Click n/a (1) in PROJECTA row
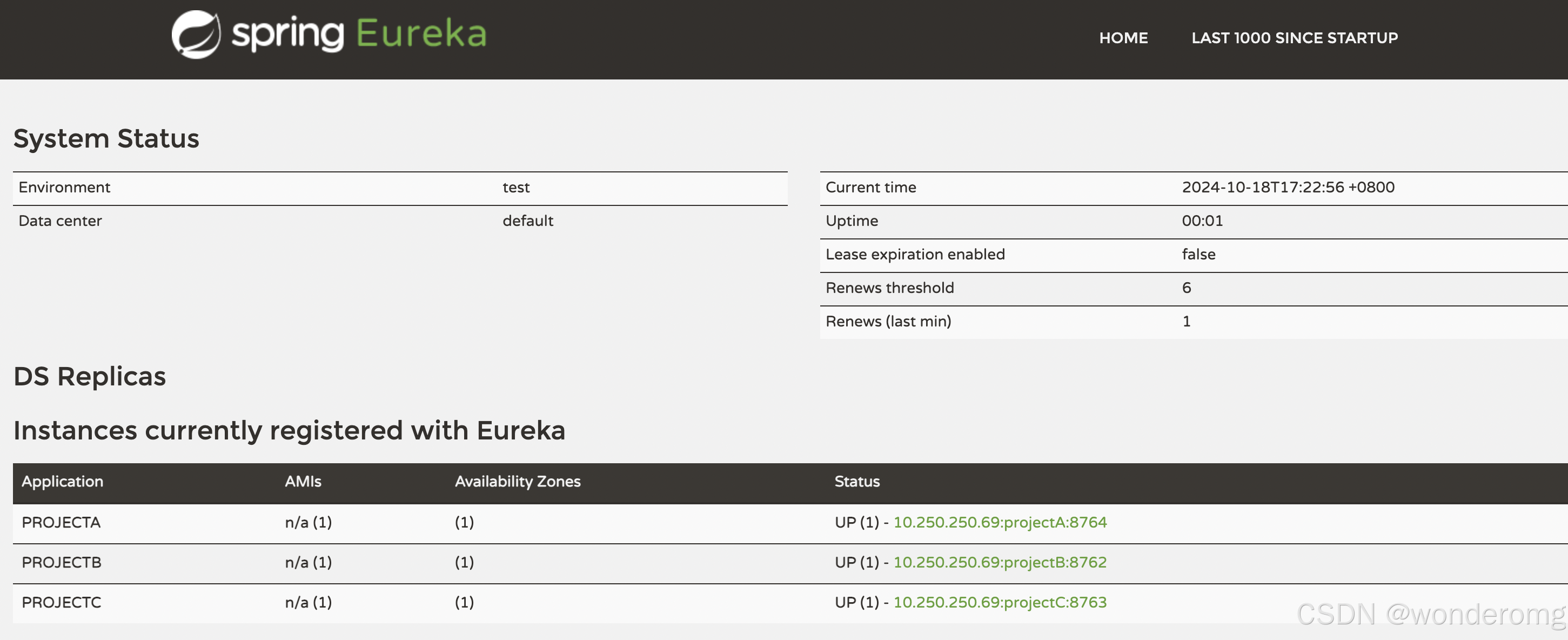The width and height of the screenshot is (1568, 640). click(308, 523)
